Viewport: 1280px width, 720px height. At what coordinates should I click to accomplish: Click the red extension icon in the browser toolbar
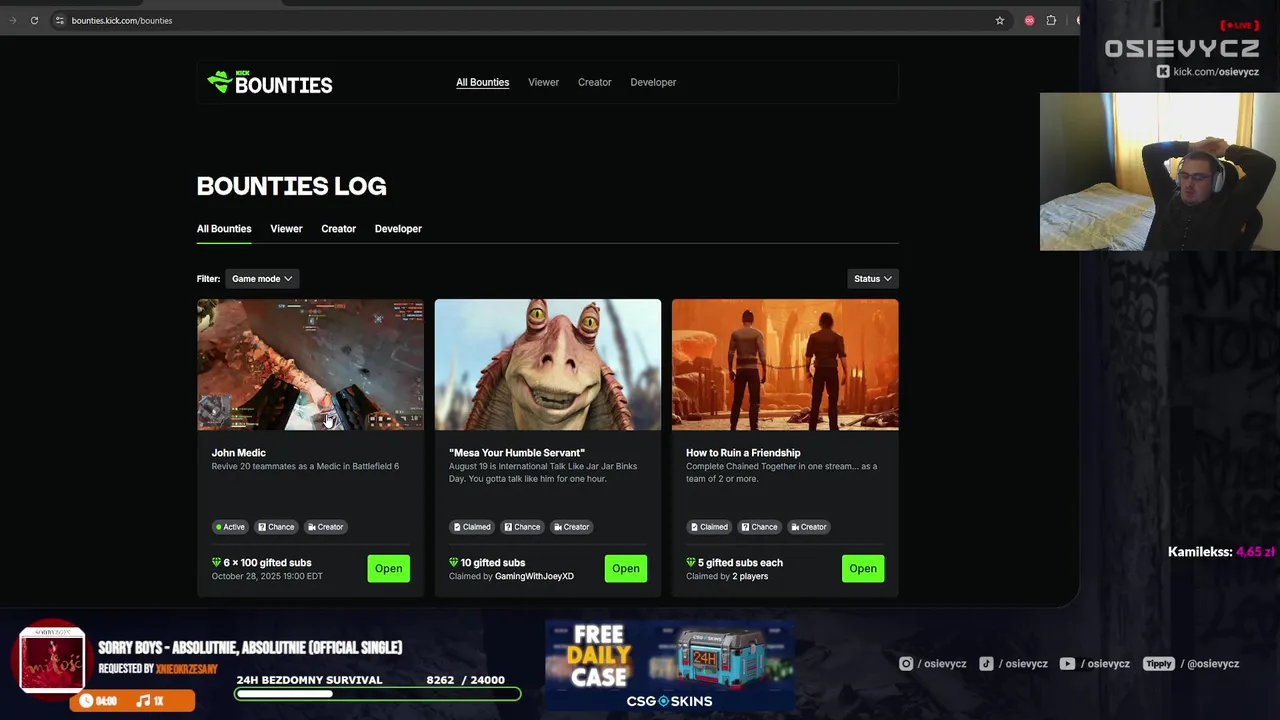coord(1029,20)
